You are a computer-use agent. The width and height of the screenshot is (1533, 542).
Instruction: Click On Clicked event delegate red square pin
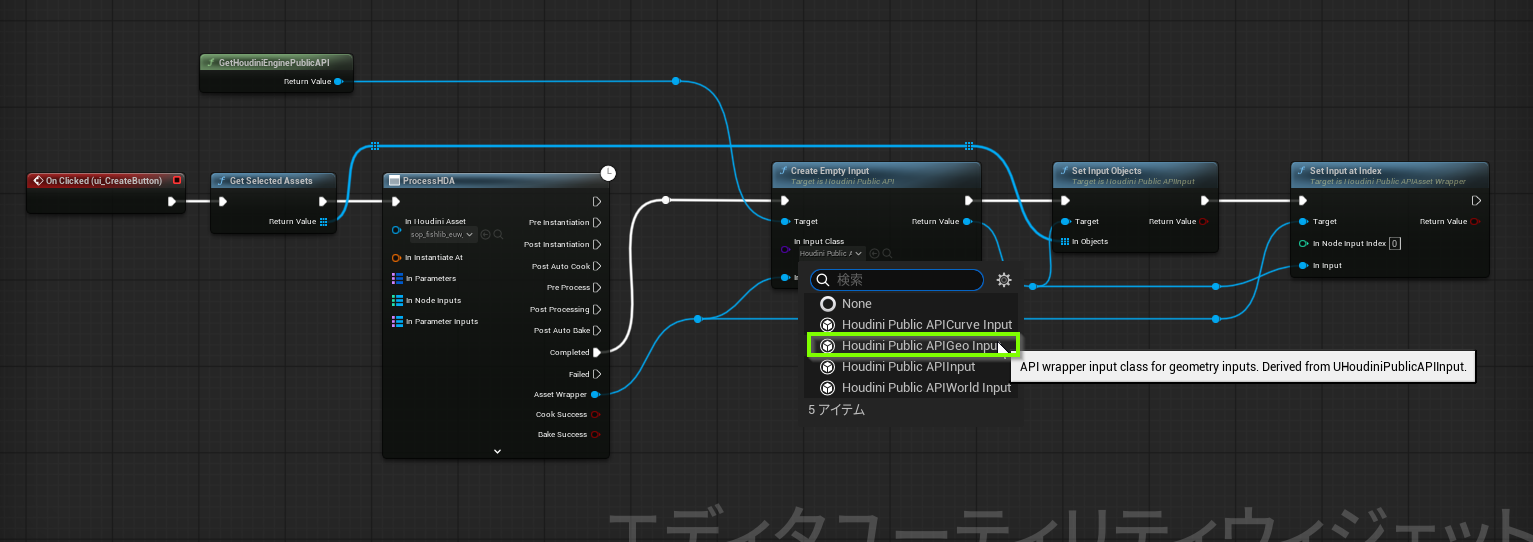(177, 181)
